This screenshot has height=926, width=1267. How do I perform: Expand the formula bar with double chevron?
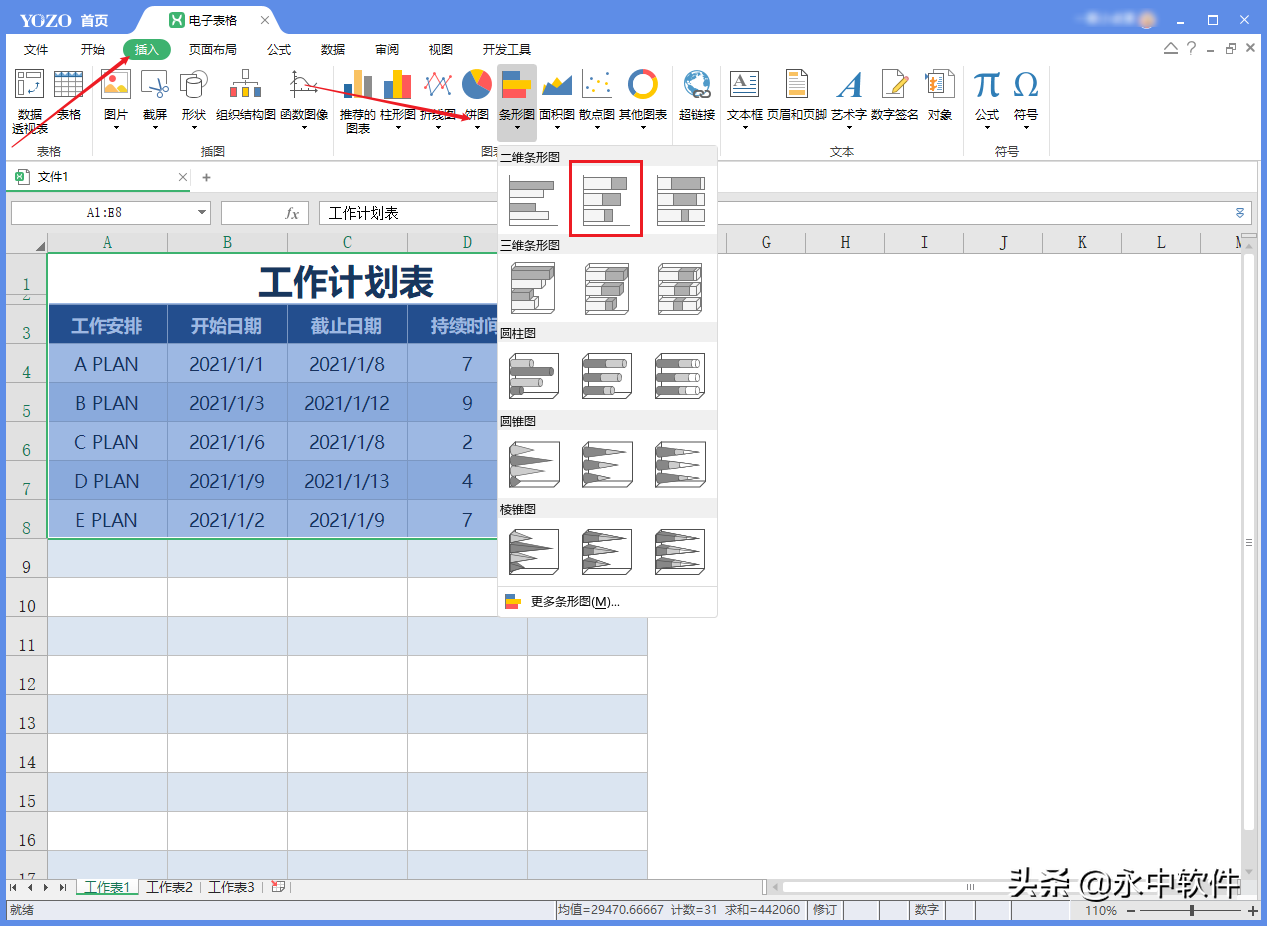(x=1240, y=213)
